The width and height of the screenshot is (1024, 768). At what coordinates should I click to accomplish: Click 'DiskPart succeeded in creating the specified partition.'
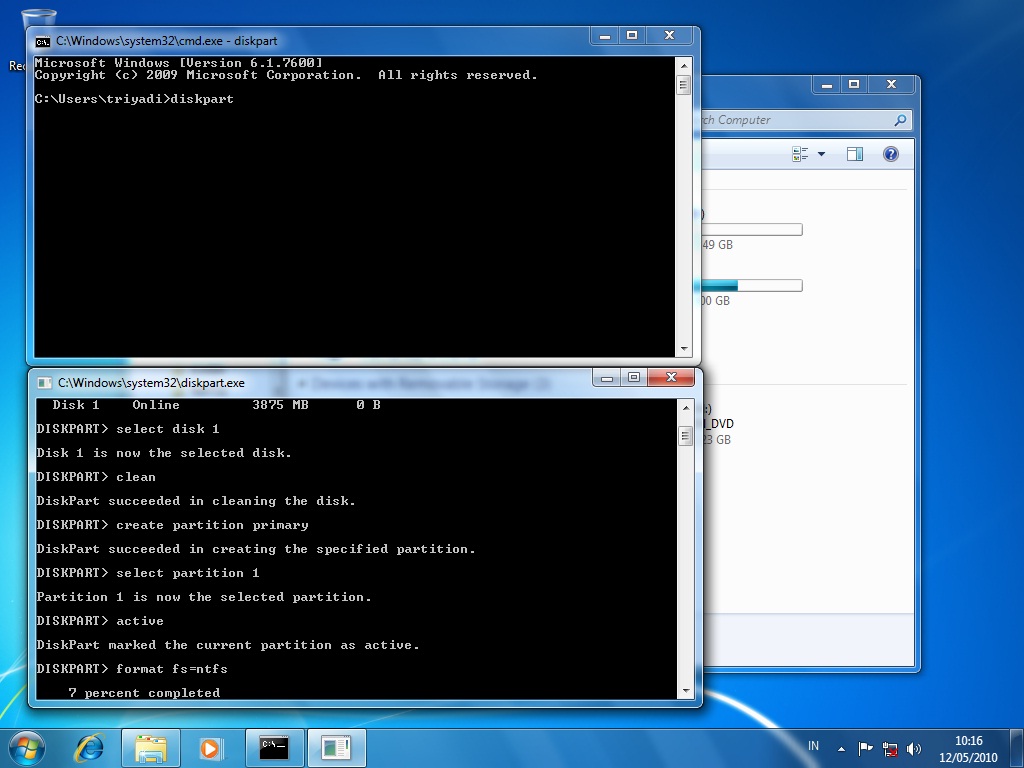tap(256, 549)
